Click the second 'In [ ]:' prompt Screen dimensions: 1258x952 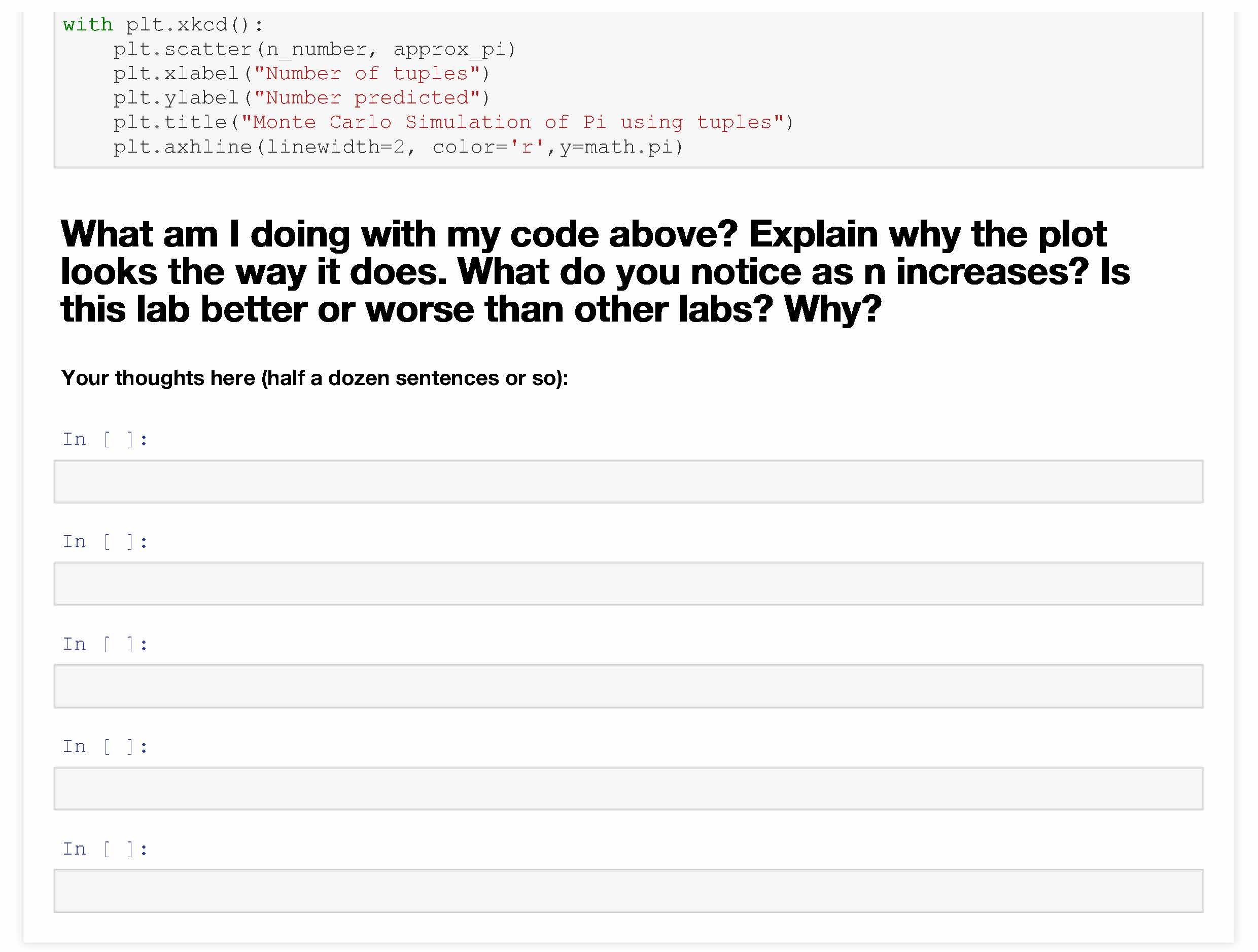pos(105,541)
